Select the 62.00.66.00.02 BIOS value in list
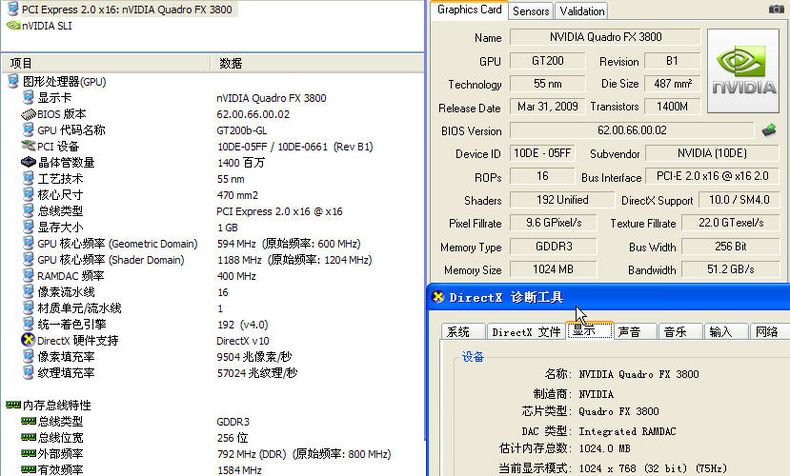This screenshot has height=476, width=790. pyautogui.click(x=253, y=114)
